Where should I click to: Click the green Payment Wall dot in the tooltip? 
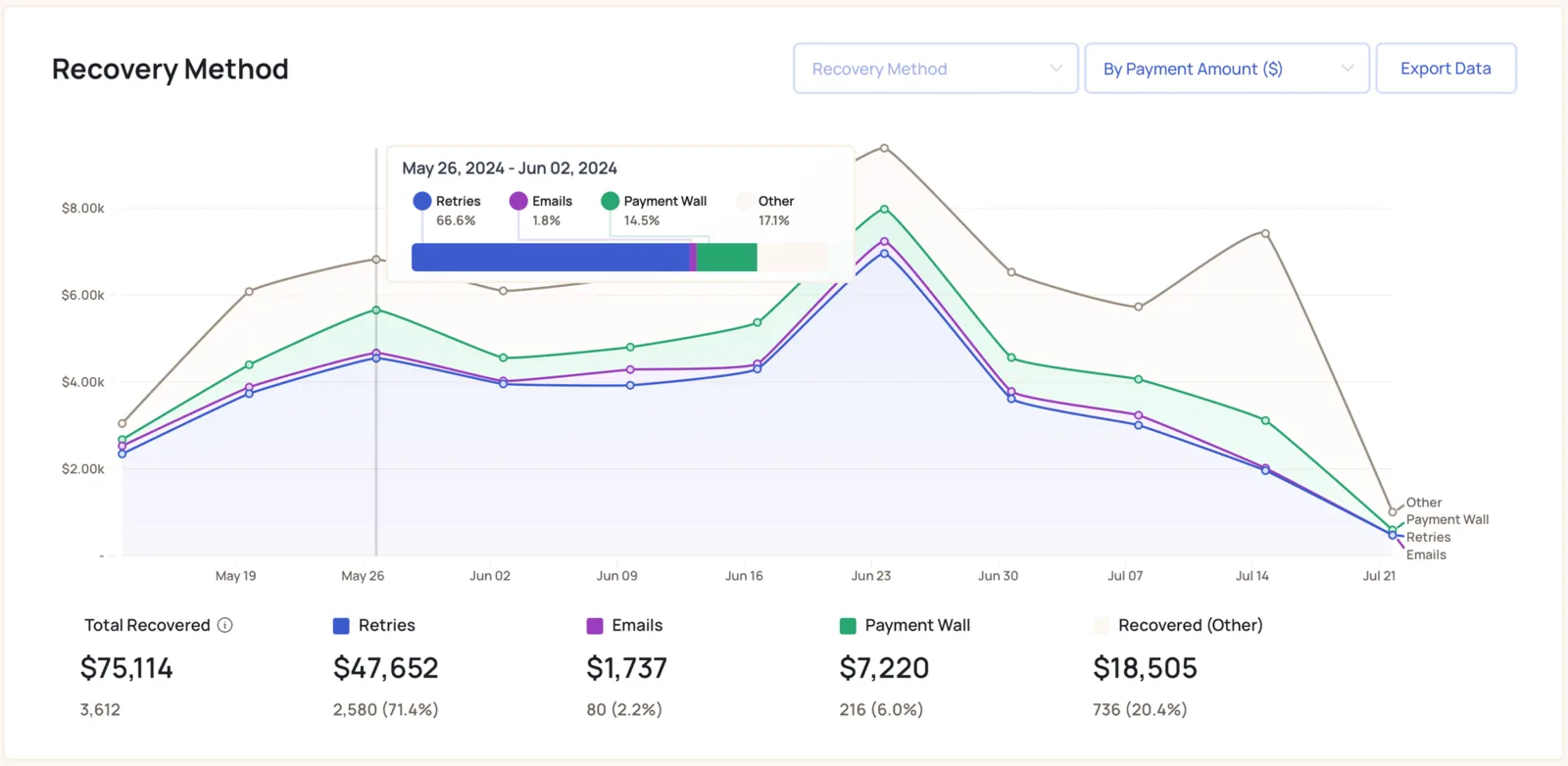pos(610,201)
